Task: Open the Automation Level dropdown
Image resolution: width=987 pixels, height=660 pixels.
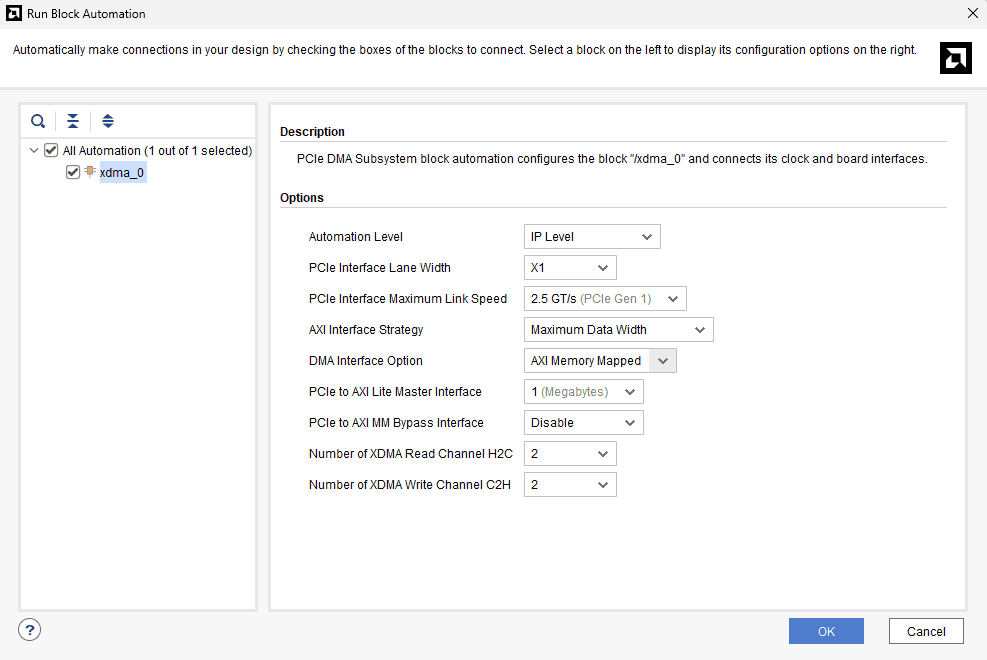Action: [592, 237]
